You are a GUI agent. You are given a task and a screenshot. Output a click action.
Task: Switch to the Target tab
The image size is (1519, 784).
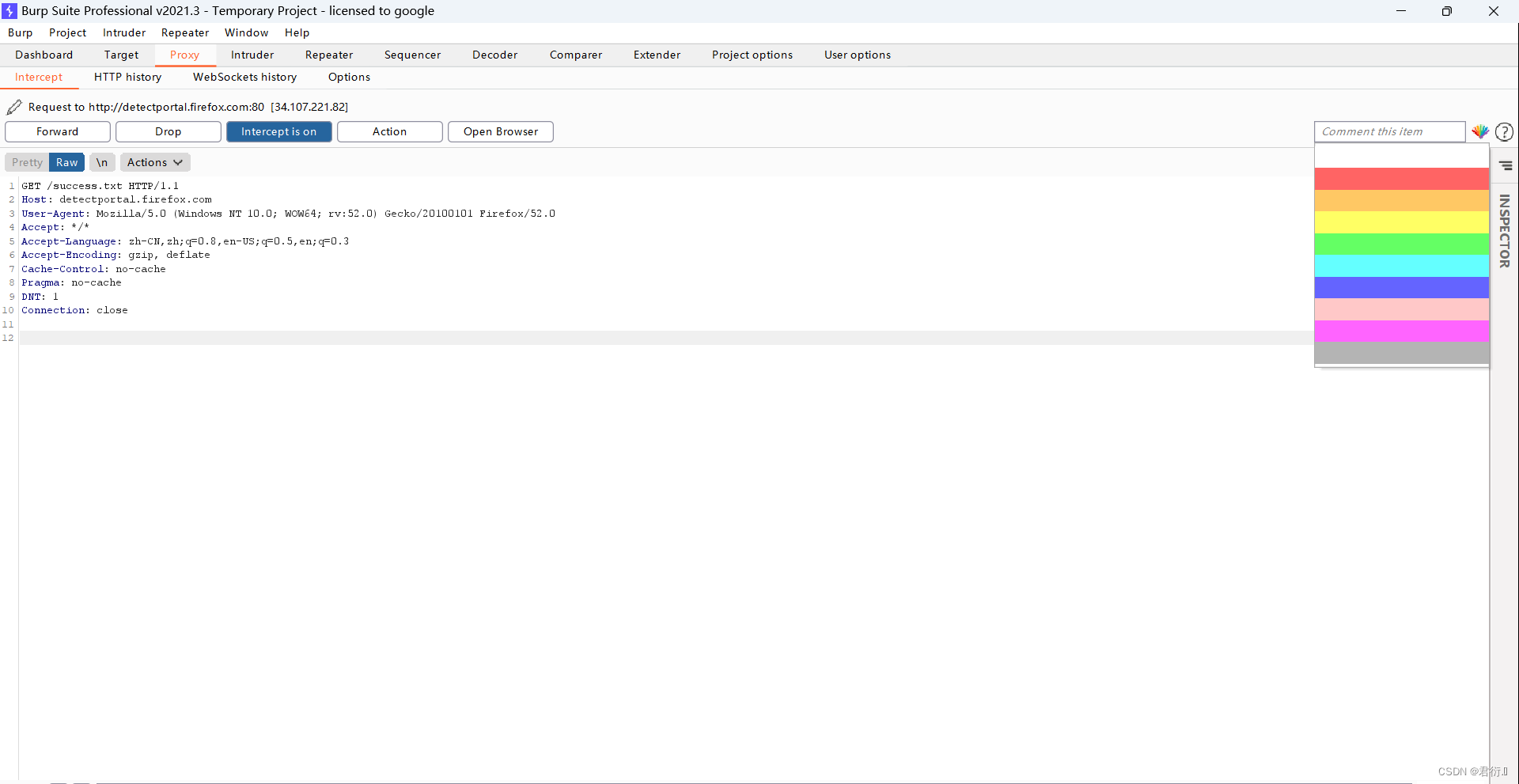click(x=121, y=55)
